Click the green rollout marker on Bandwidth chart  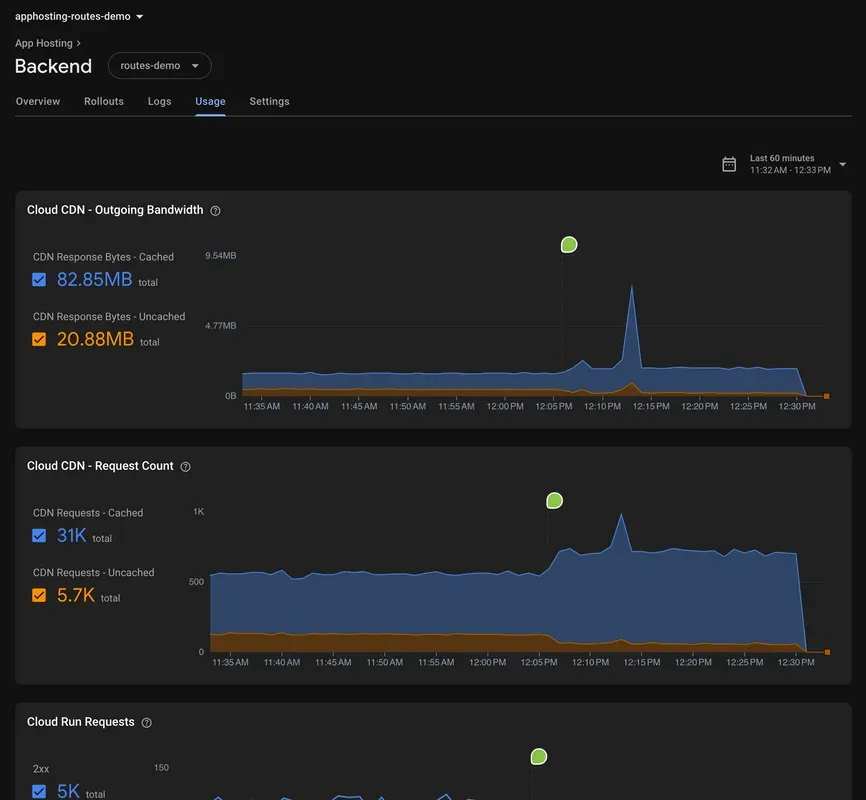(x=569, y=245)
